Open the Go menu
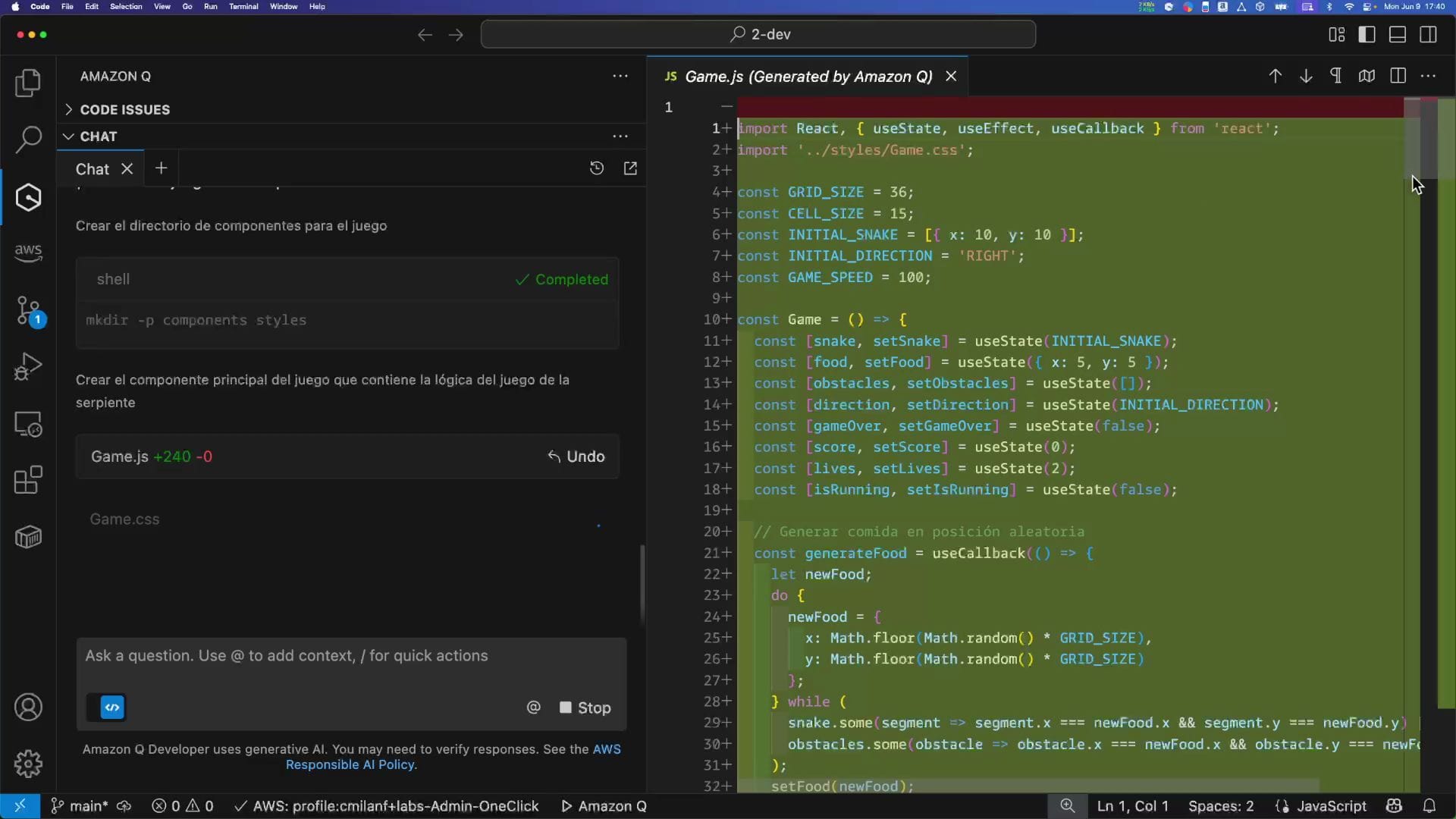 [x=187, y=6]
